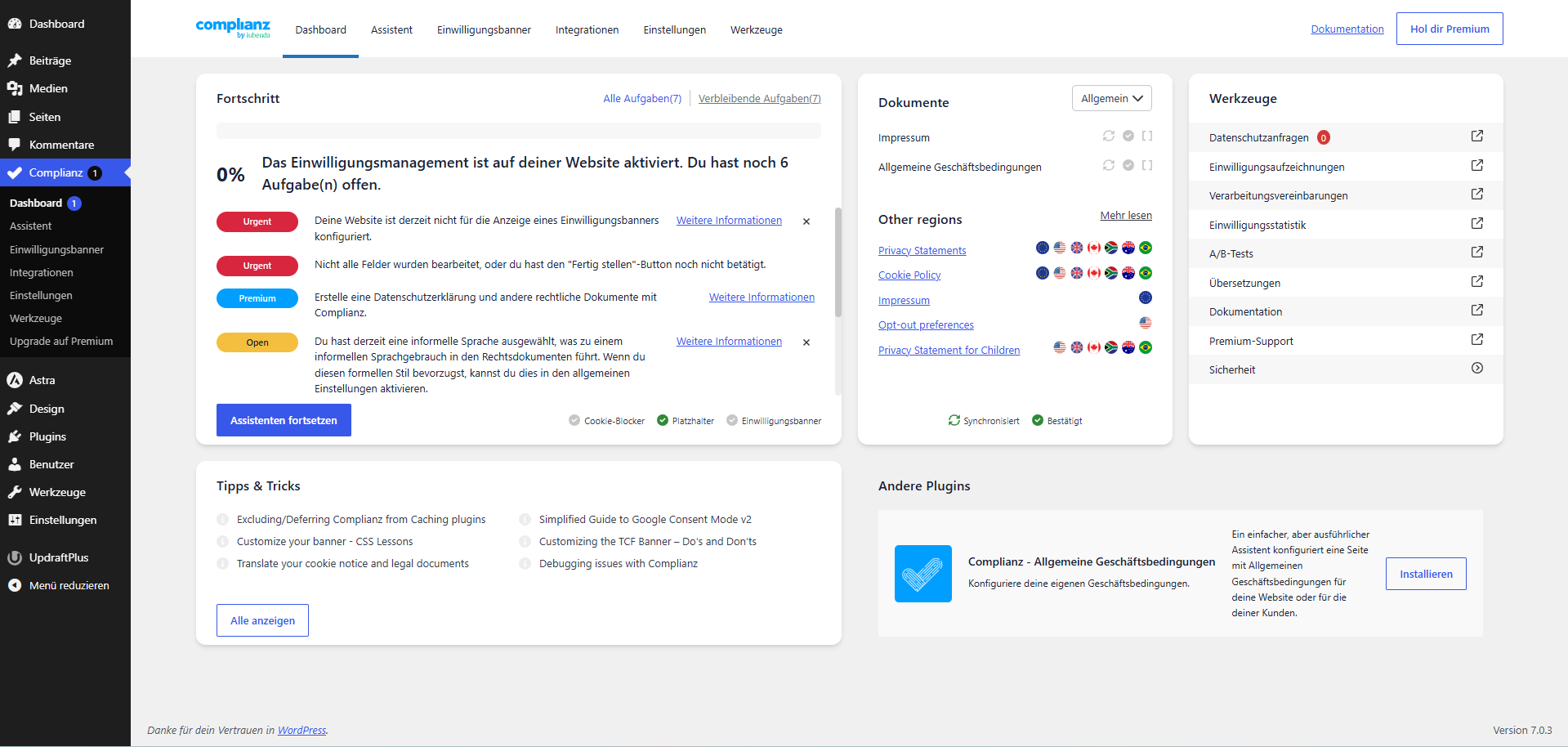The image size is (1568, 747).
Task: Click shortcode brackets icon for Impressum
Action: pyautogui.click(x=1147, y=136)
